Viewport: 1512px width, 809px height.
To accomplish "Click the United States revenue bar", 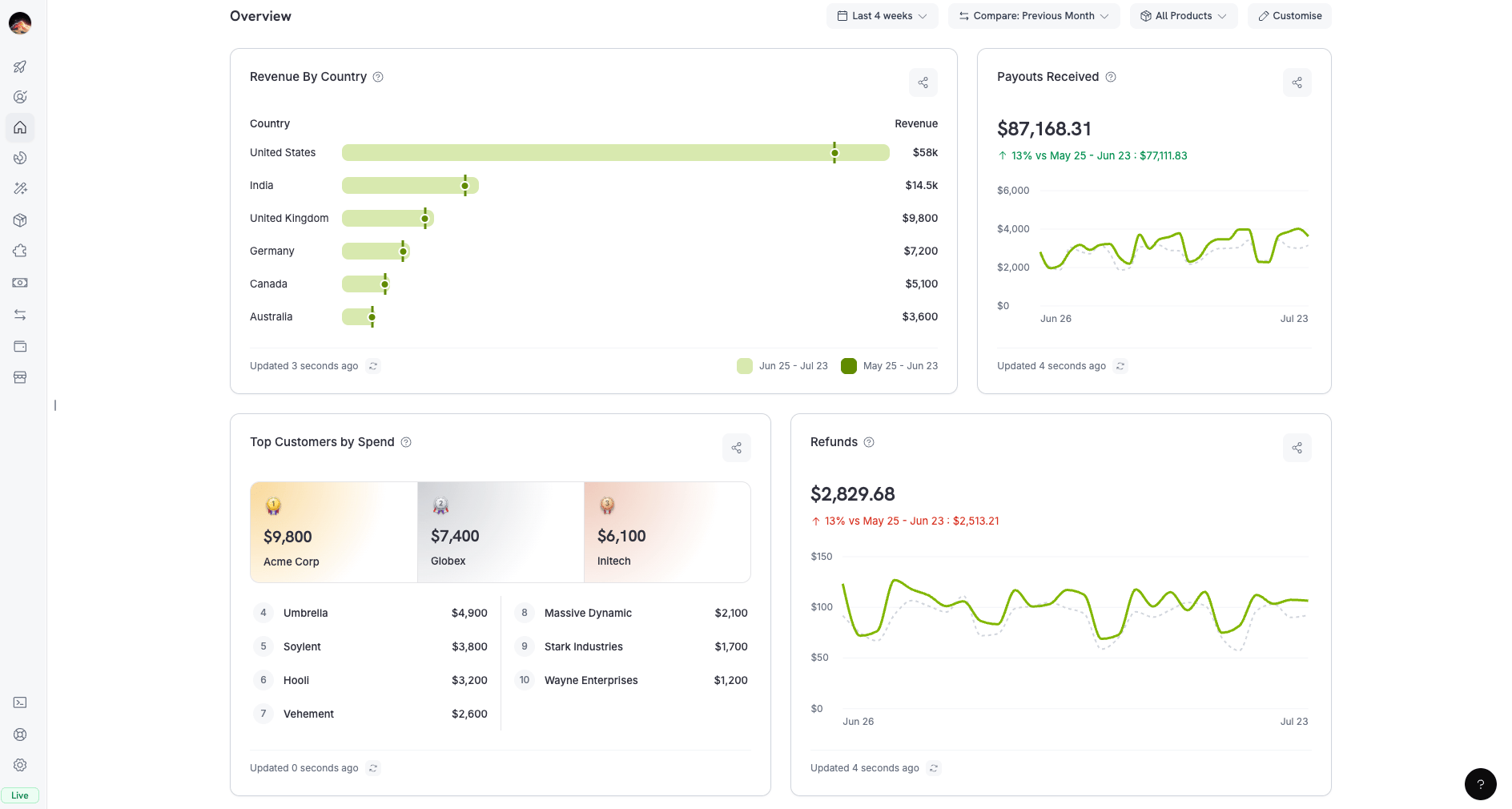I will 615,152.
